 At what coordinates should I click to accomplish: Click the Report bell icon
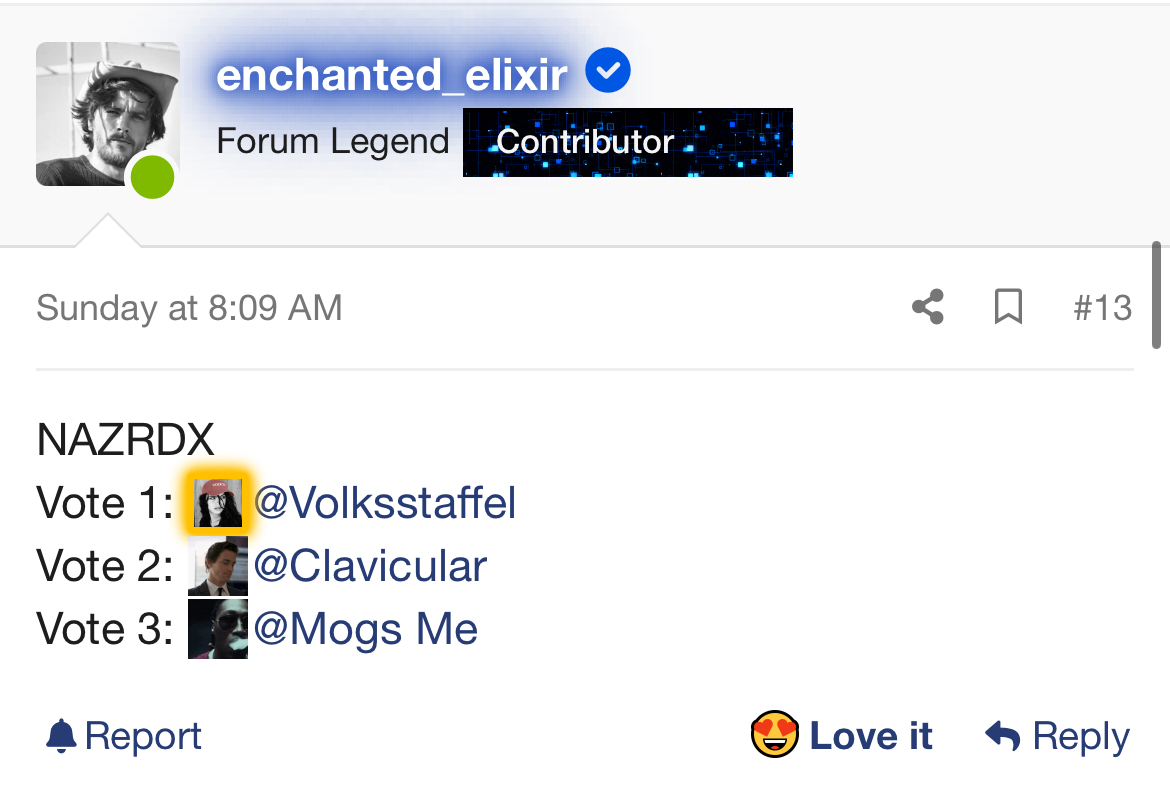61,736
